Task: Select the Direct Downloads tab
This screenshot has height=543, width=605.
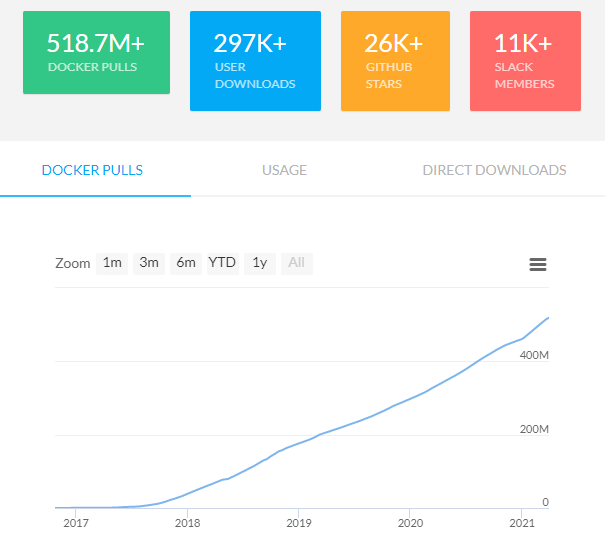Action: pyautogui.click(x=494, y=170)
